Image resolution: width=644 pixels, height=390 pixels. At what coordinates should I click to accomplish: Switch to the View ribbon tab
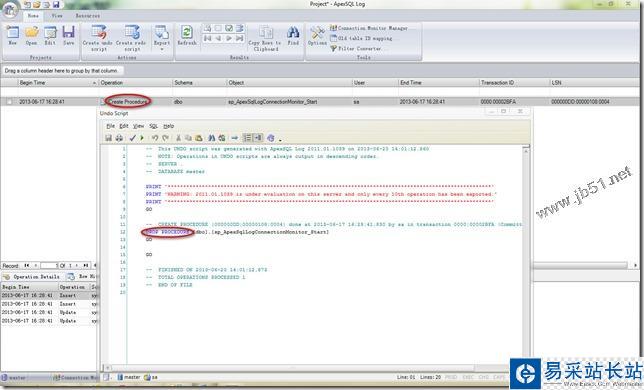pos(57,16)
